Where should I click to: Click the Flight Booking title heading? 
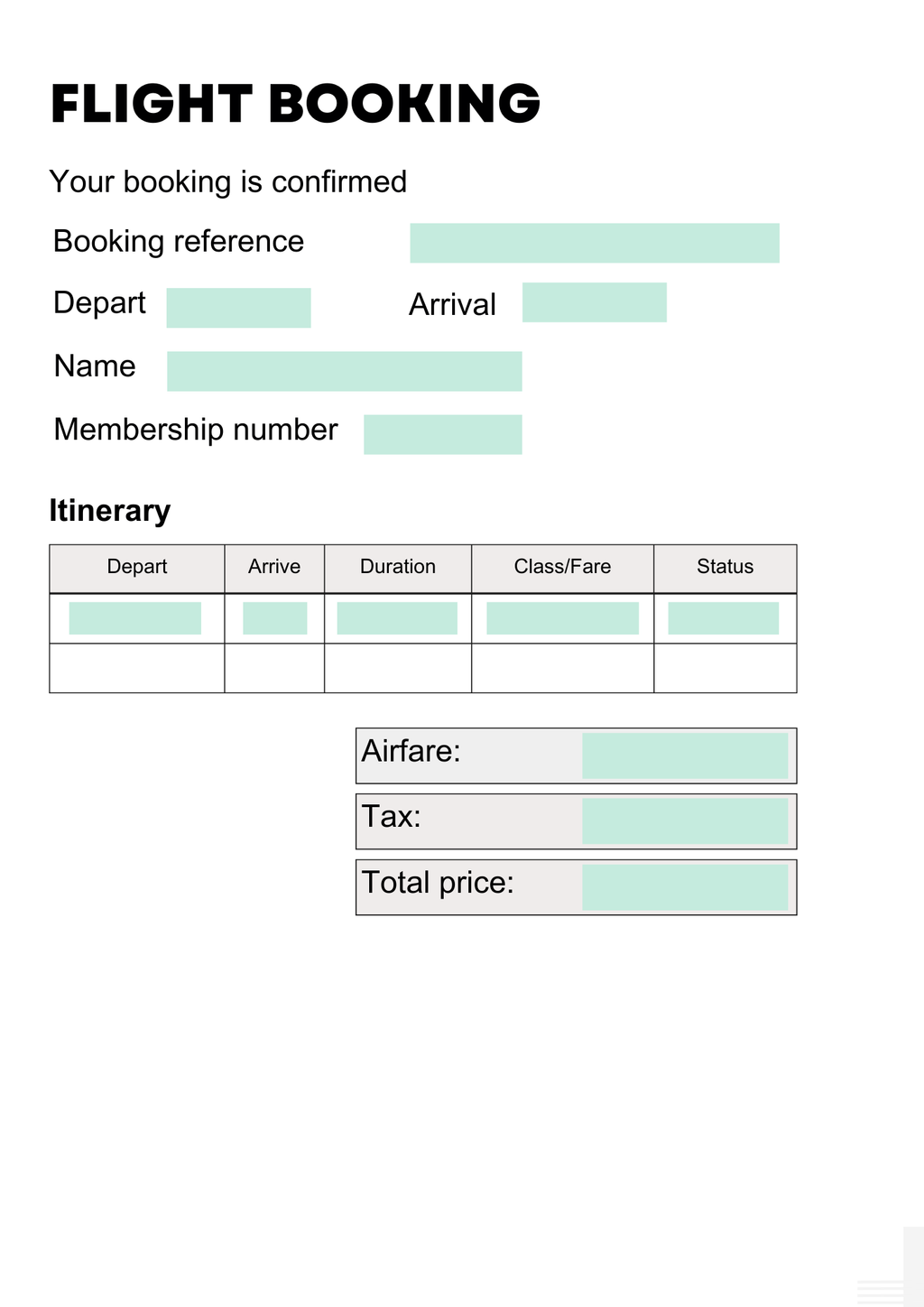point(295,103)
